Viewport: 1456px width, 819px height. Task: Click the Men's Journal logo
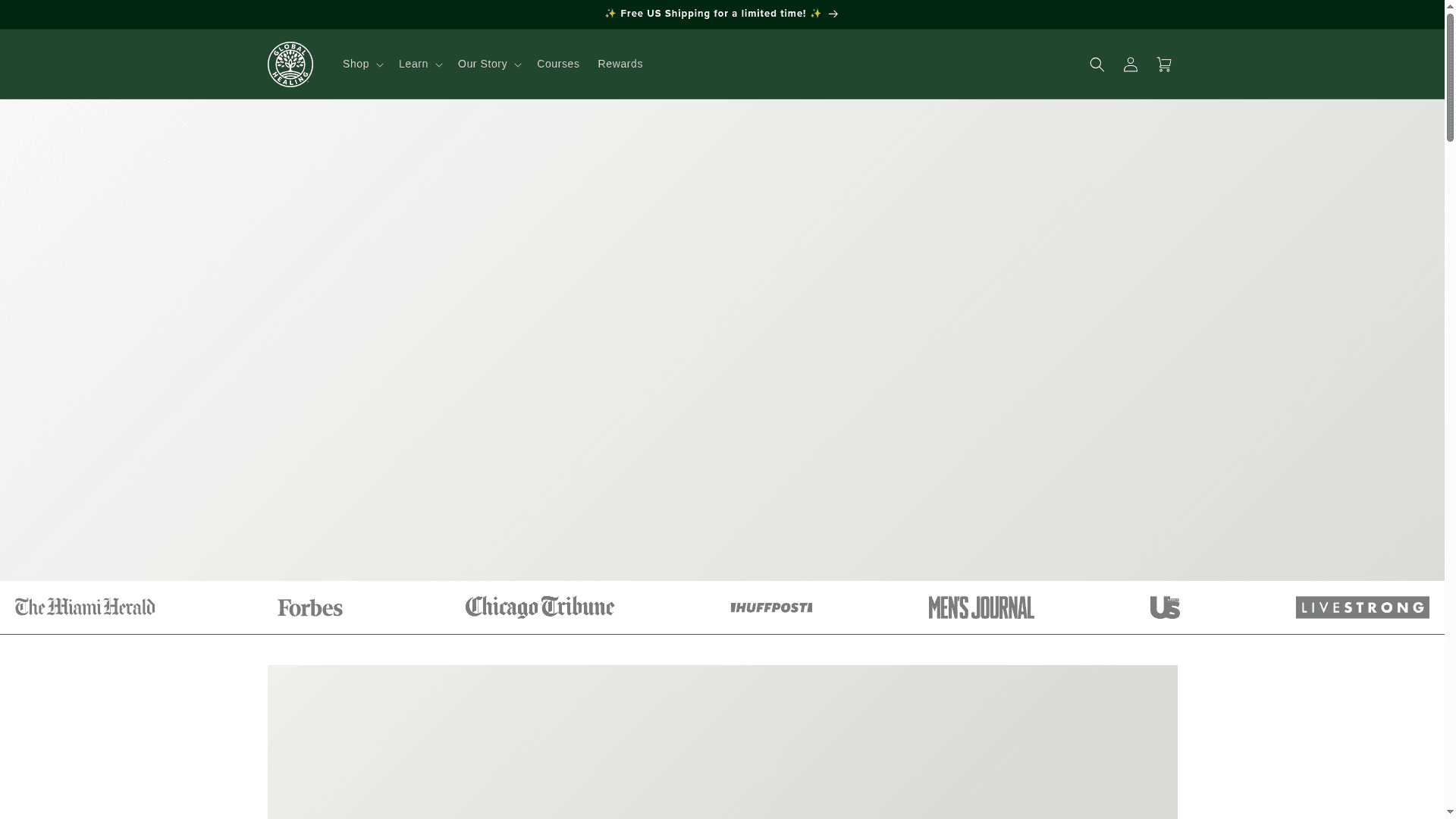tap(981, 607)
